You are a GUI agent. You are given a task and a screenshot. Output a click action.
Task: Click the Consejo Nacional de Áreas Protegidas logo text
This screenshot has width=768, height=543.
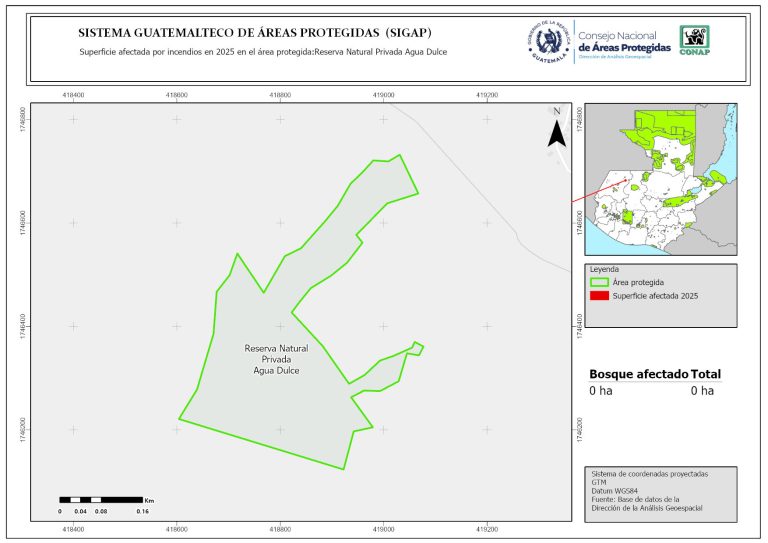tap(625, 42)
